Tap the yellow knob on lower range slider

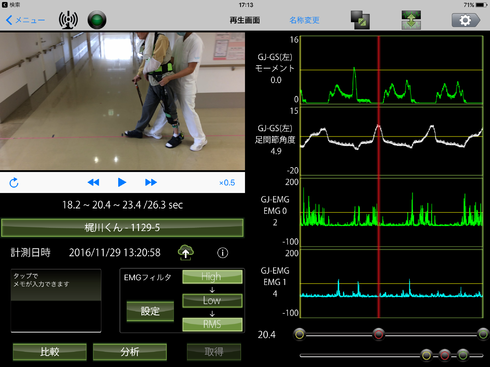(x=426, y=355)
